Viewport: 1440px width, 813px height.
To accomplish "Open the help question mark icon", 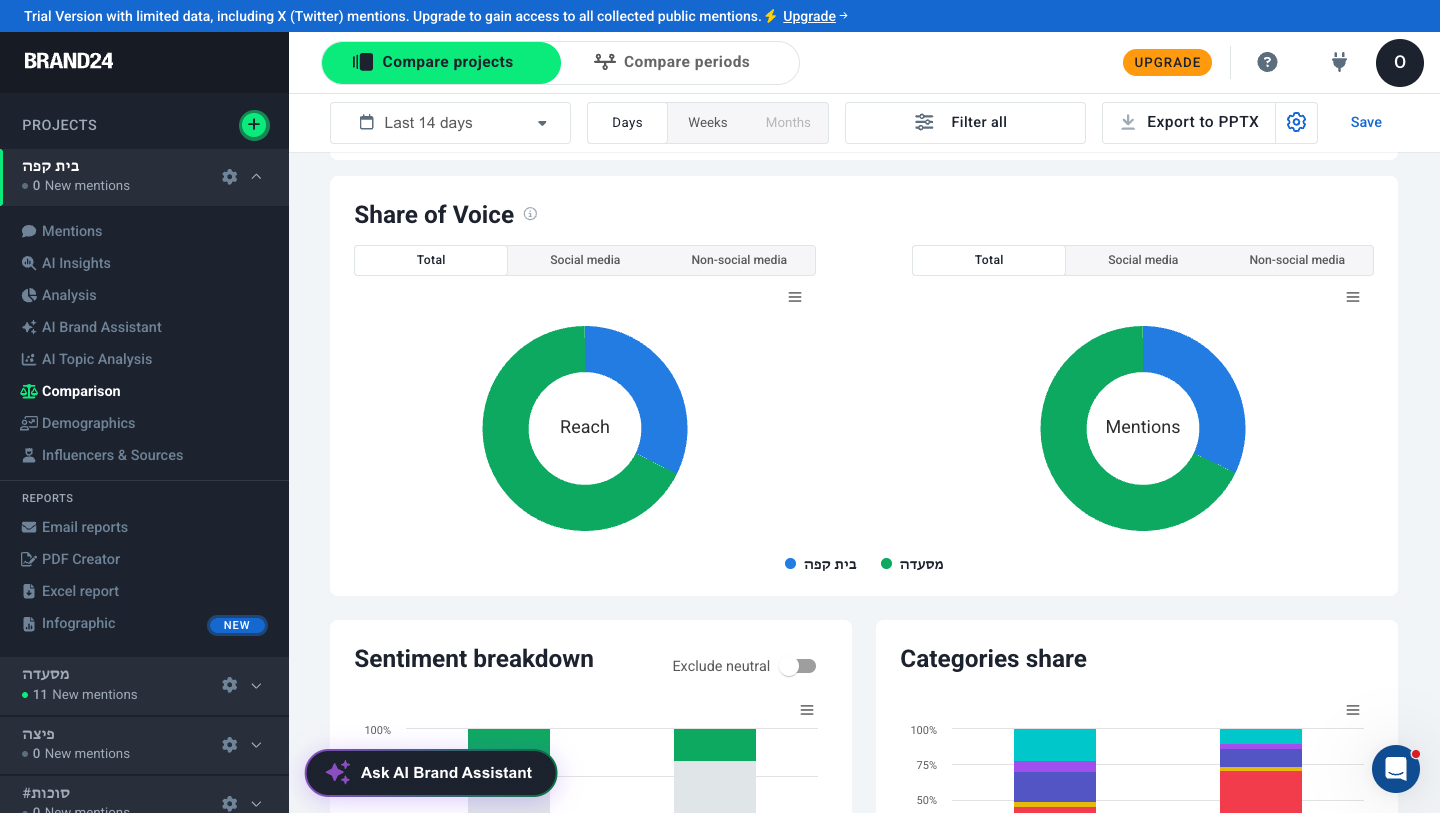I will [1267, 62].
